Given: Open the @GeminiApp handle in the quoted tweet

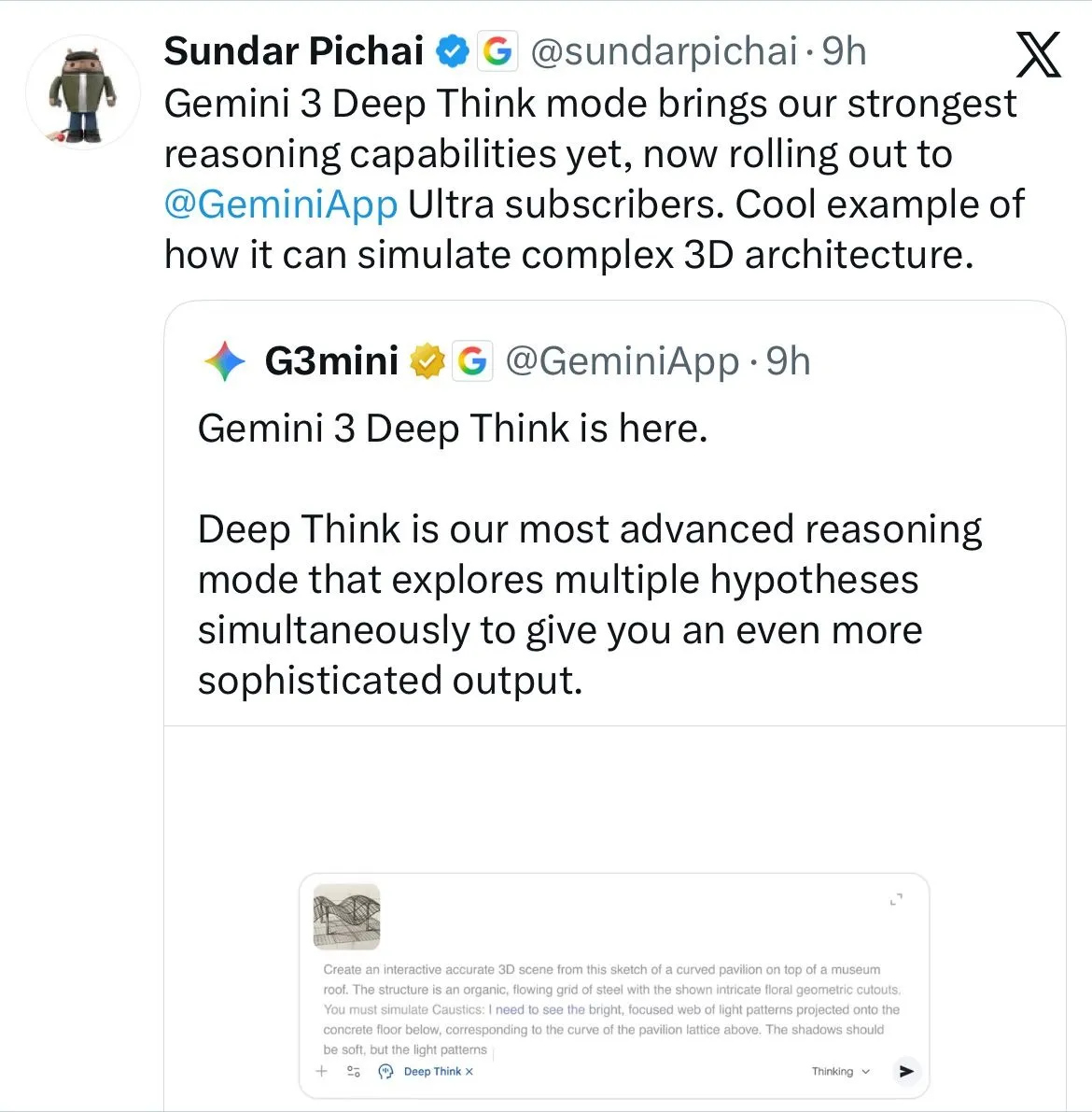Looking at the screenshot, I should pos(622,361).
